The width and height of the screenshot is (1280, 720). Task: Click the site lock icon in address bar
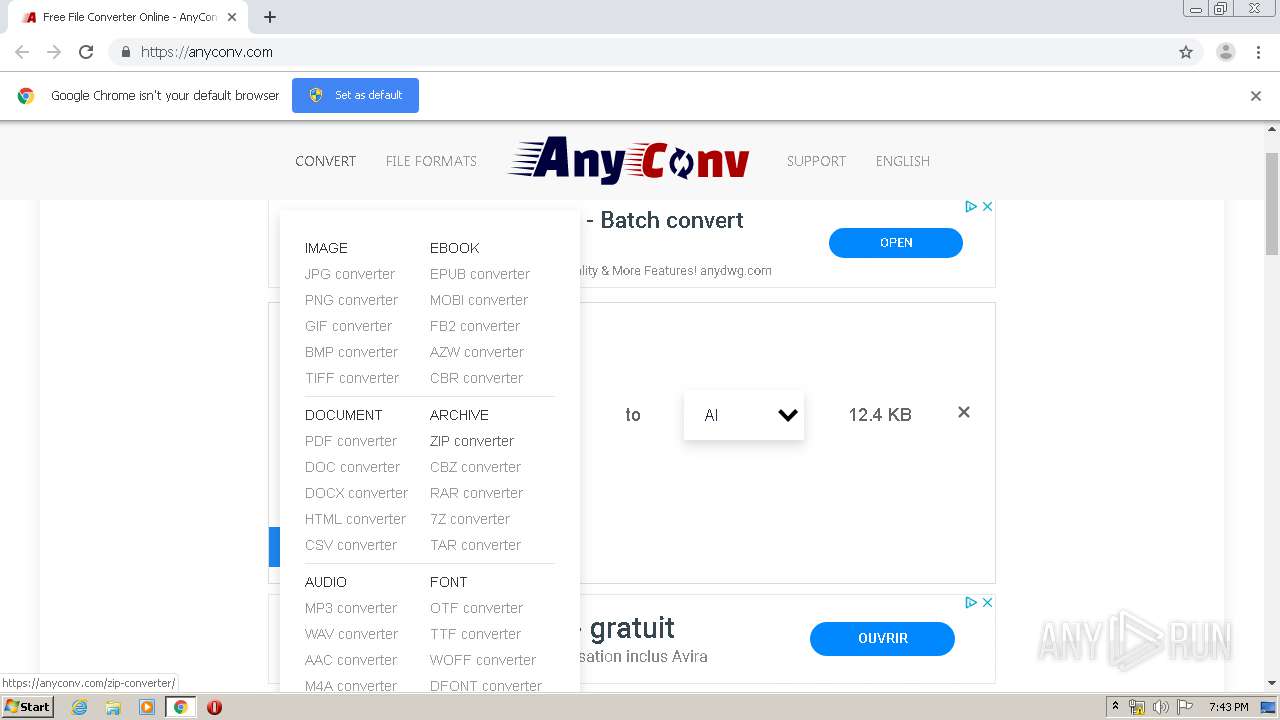click(125, 52)
